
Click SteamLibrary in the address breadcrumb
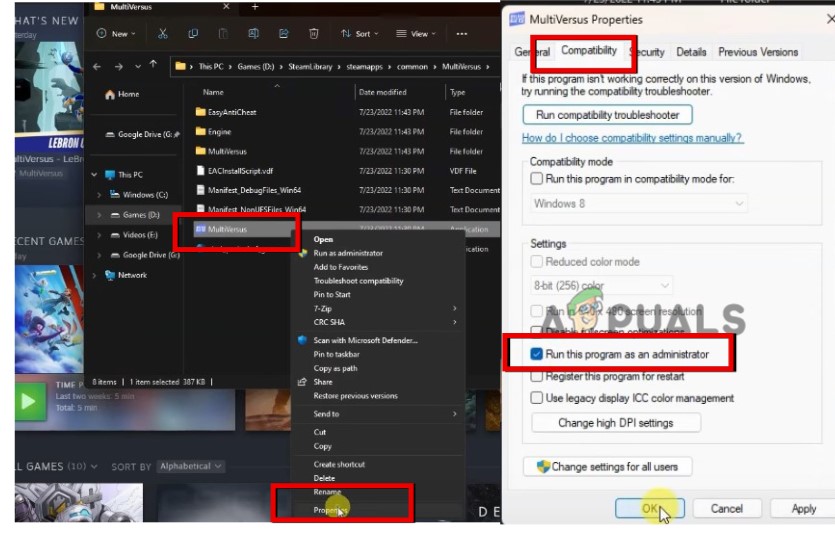[x=310, y=67]
